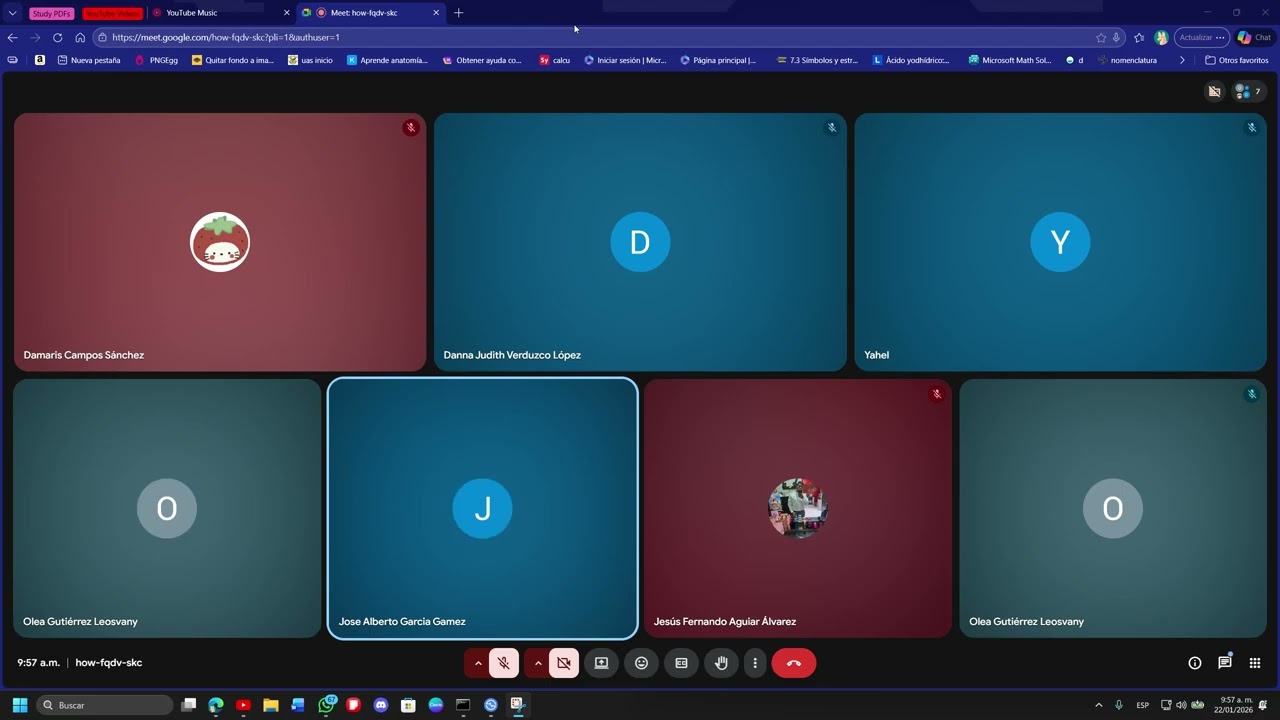Viewport: 1280px width, 720px height.
Task: Open Discord from the taskbar
Action: (381, 705)
